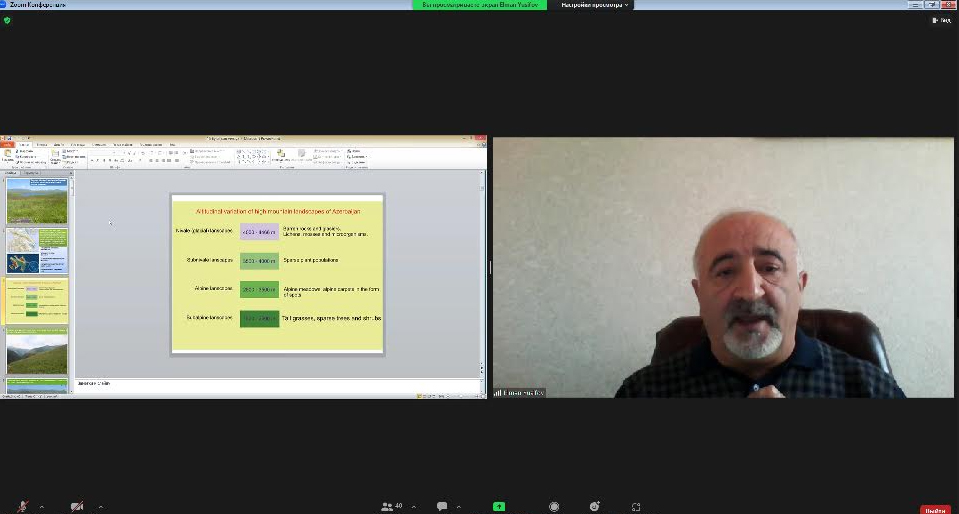Click the speaker's name label on video
959x514 pixels.
[x=519, y=392]
